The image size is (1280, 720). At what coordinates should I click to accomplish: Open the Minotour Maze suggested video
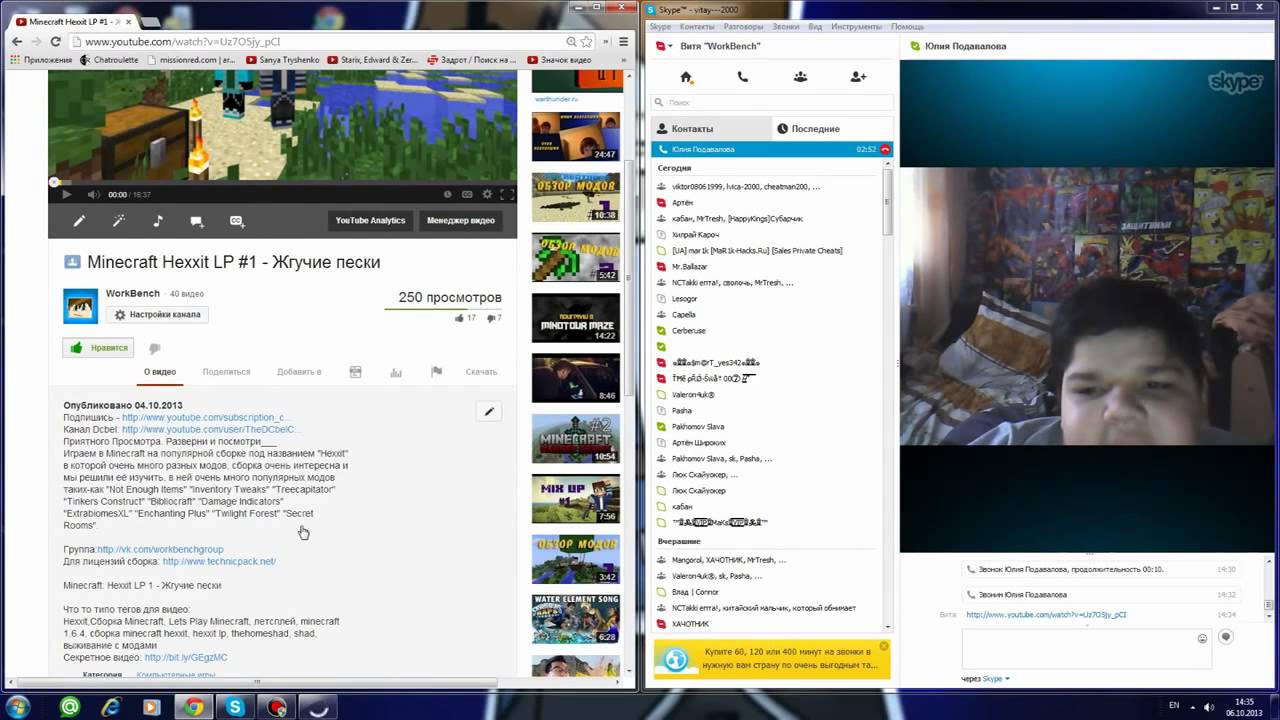pos(575,317)
